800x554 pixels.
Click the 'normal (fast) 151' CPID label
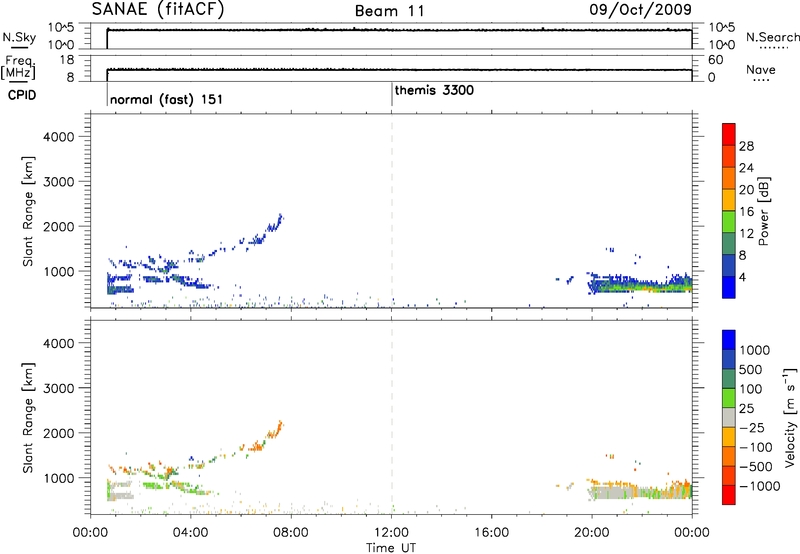pos(166,99)
